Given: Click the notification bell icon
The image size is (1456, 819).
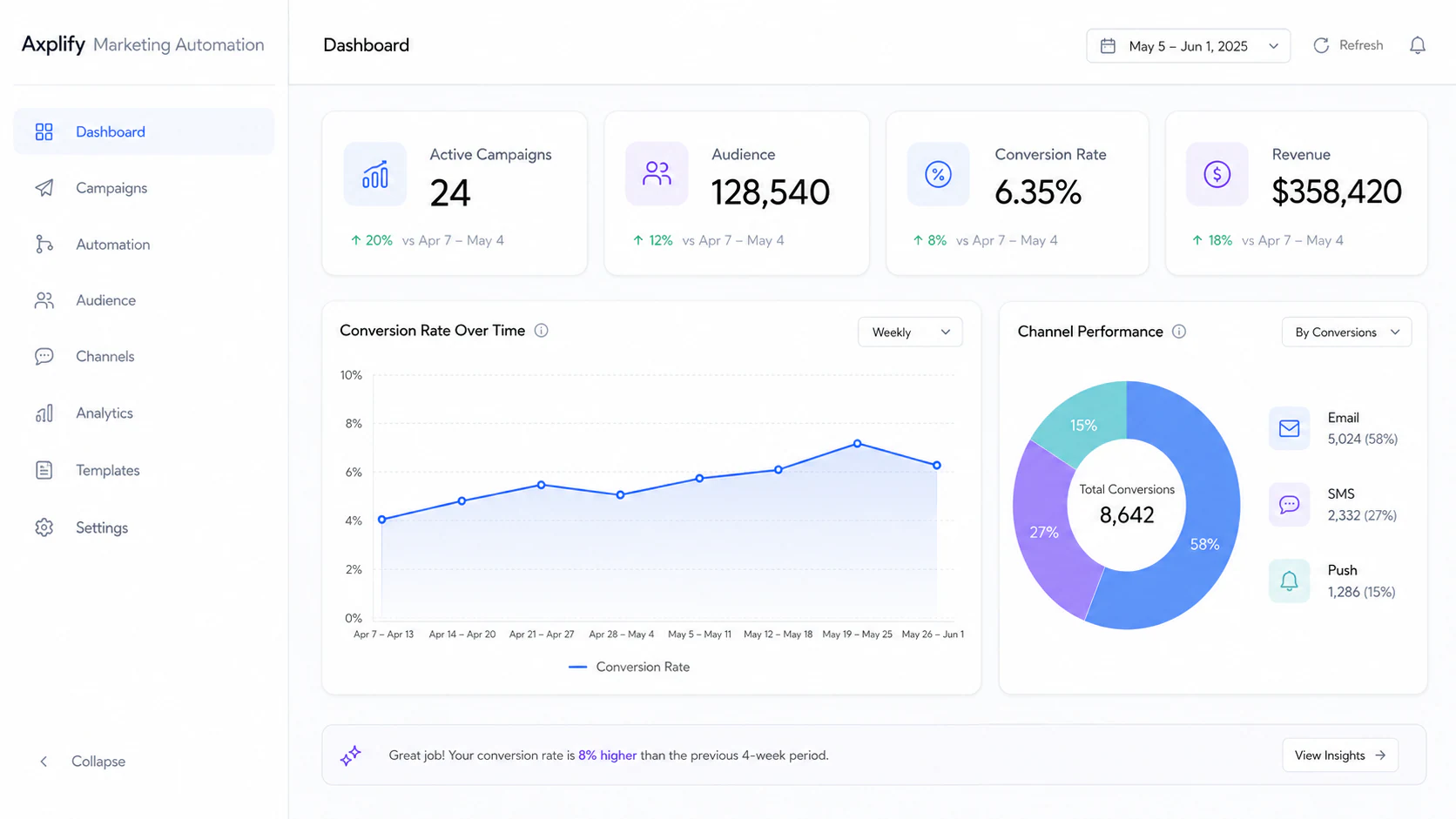Looking at the screenshot, I should pyautogui.click(x=1417, y=45).
